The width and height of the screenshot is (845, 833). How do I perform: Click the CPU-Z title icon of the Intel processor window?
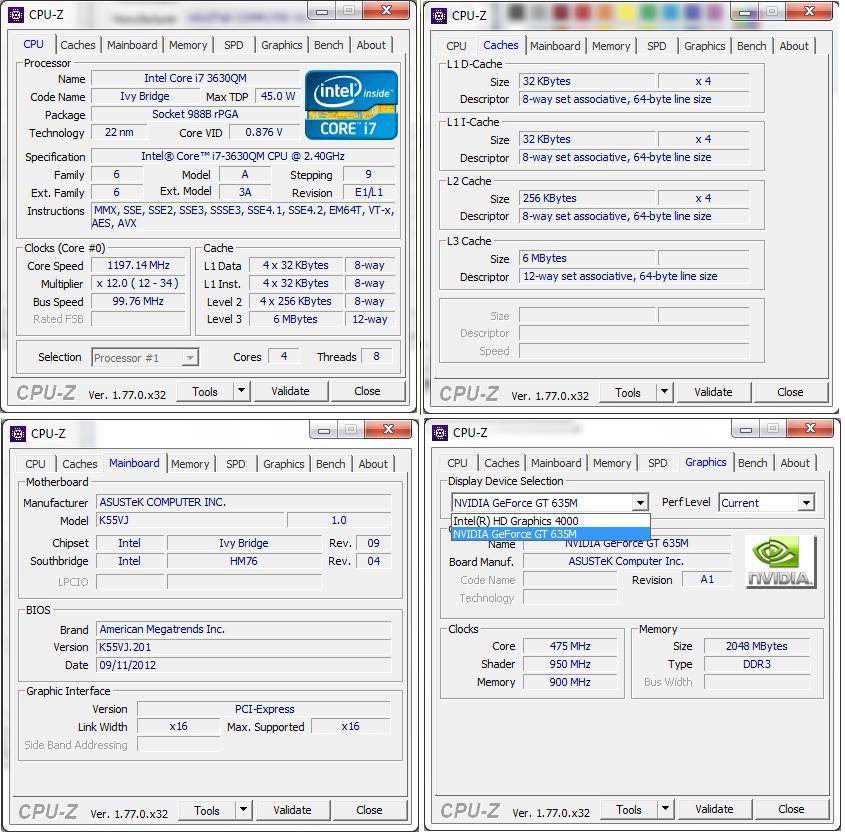tap(15, 14)
